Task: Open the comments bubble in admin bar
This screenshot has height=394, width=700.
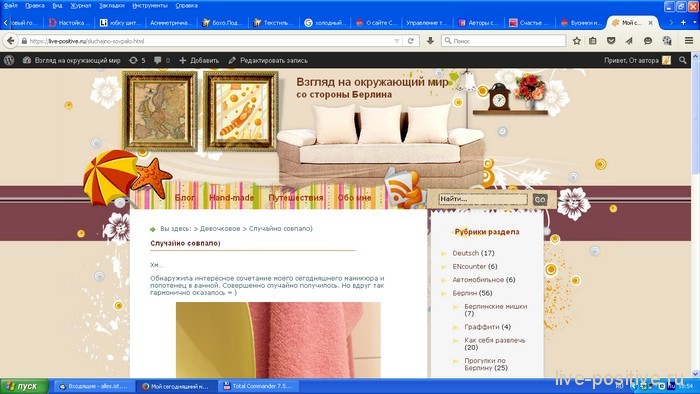Action: click(x=162, y=60)
